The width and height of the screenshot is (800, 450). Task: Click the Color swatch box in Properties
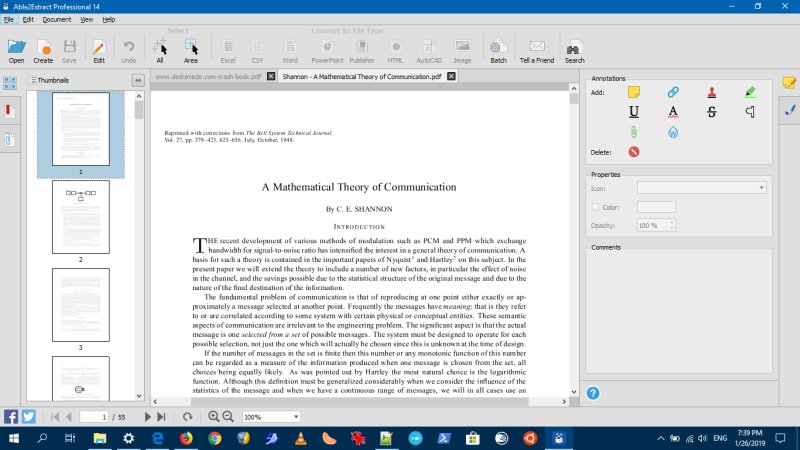click(x=656, y=207)
